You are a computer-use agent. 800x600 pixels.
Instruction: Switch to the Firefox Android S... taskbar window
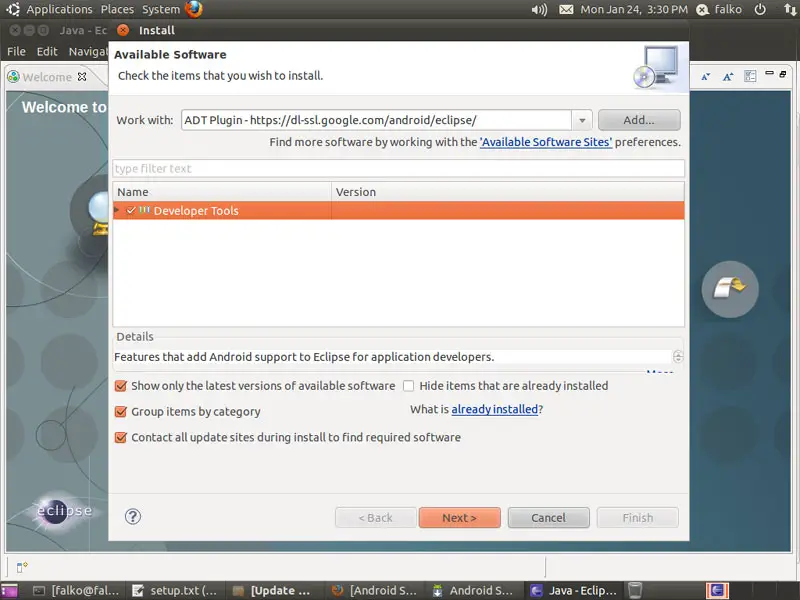(x=374, y=590)
